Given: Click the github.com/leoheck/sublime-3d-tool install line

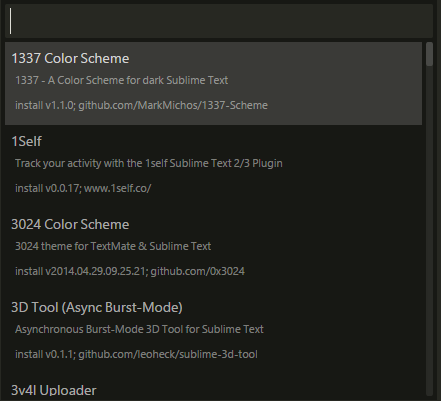Looking at the screenshot, I should tap(136, 354).
